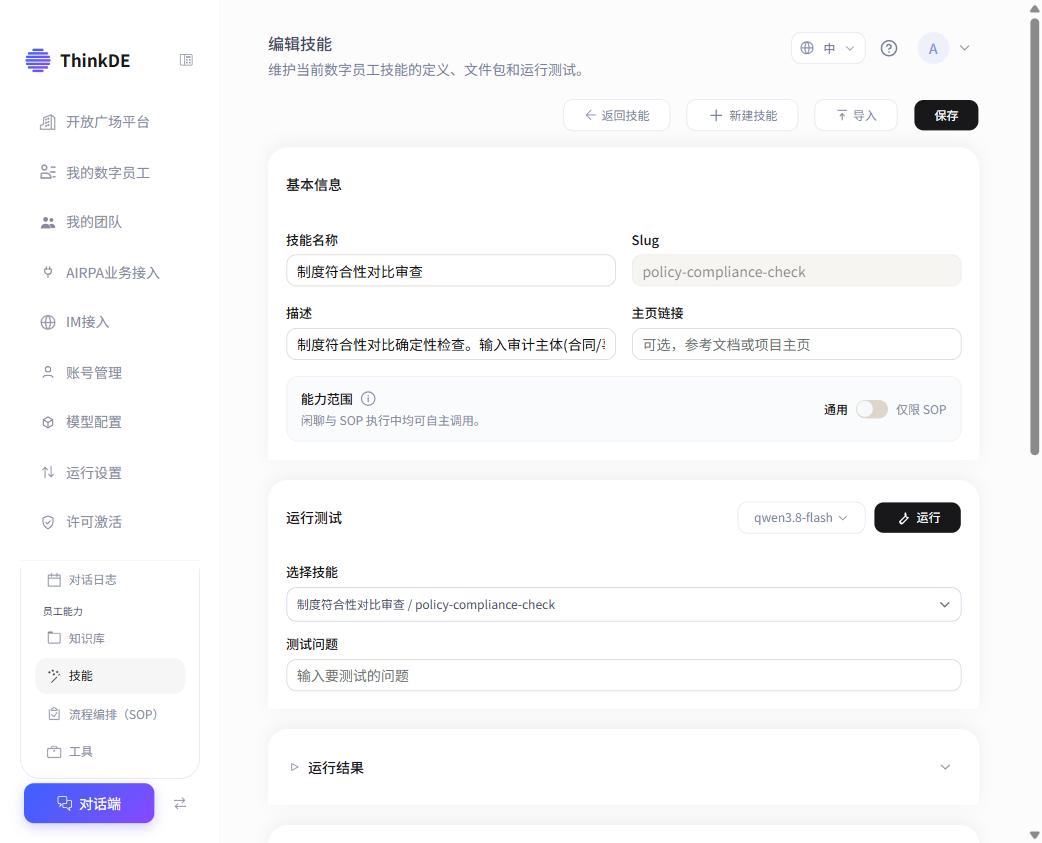Click the 流程编排 clipboard icon
Viewport: 1042px width, 843px height.
click(x=54, y=714)
